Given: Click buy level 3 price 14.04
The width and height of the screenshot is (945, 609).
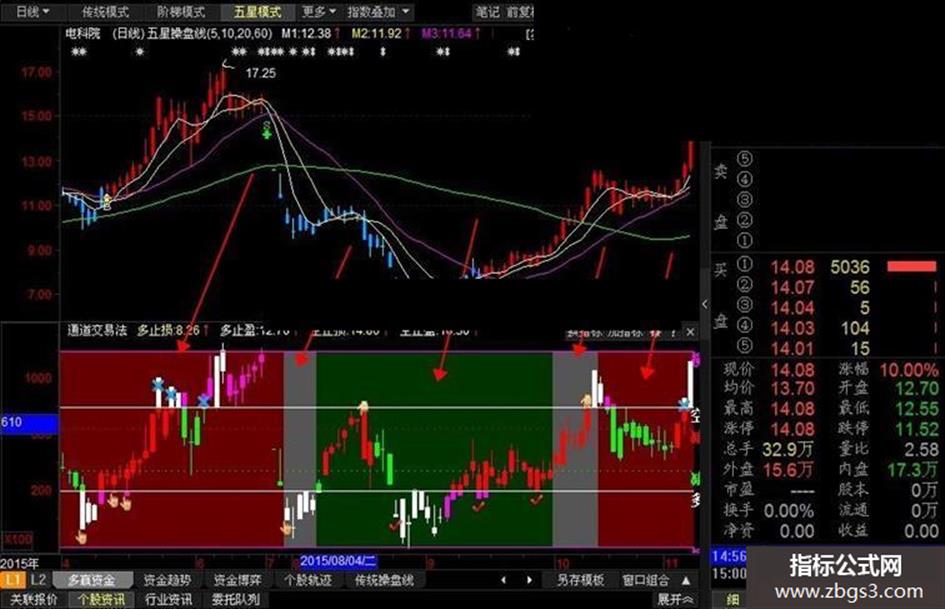Looking at the screenshot, I should pyautogui.click(x=792, y=308).
